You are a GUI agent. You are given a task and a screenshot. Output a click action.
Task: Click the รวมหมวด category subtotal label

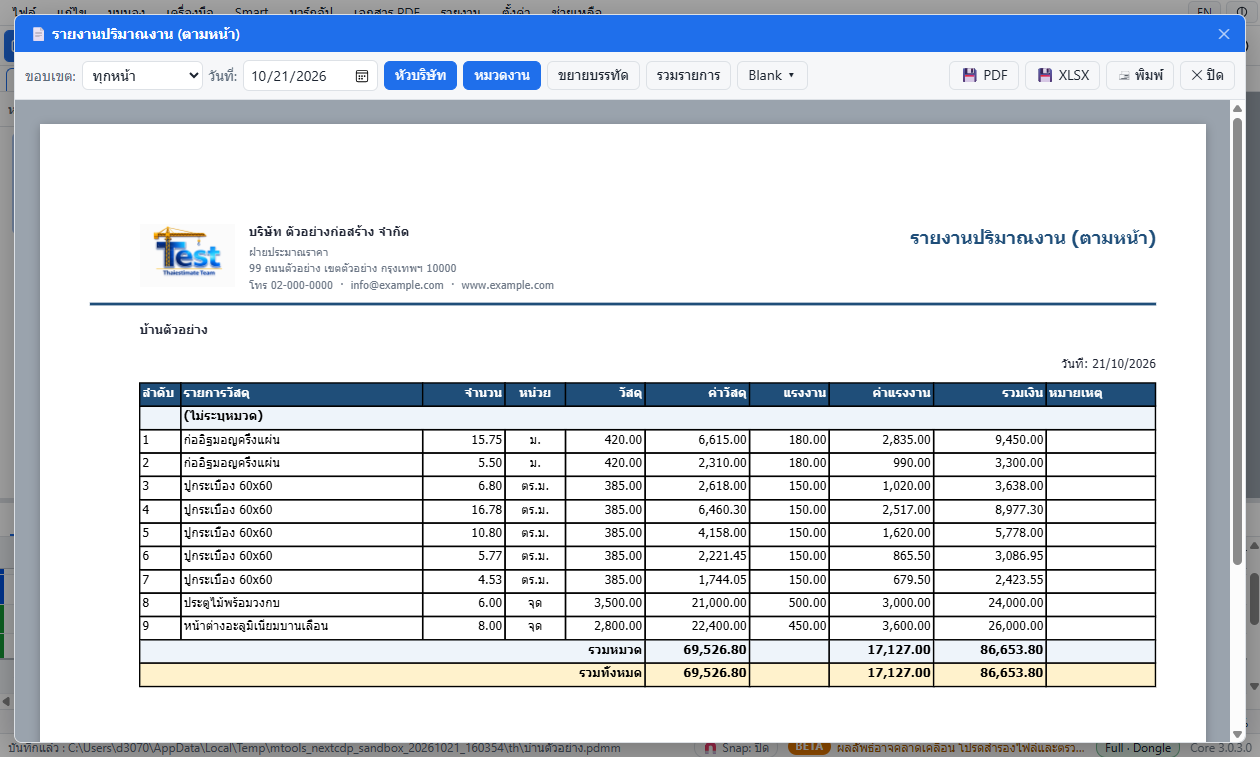(x=615, y=650)
